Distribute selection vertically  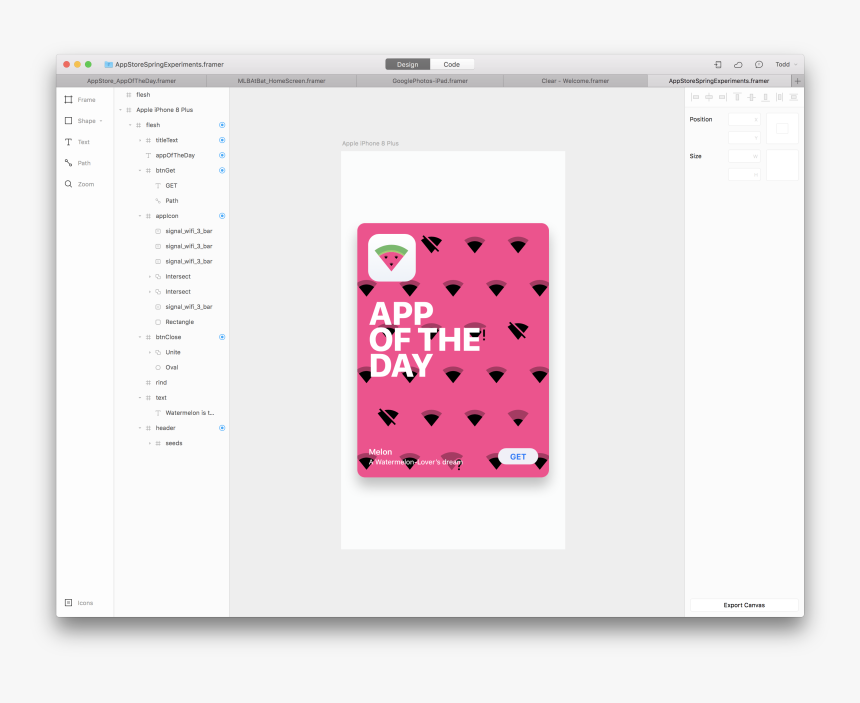794,97
